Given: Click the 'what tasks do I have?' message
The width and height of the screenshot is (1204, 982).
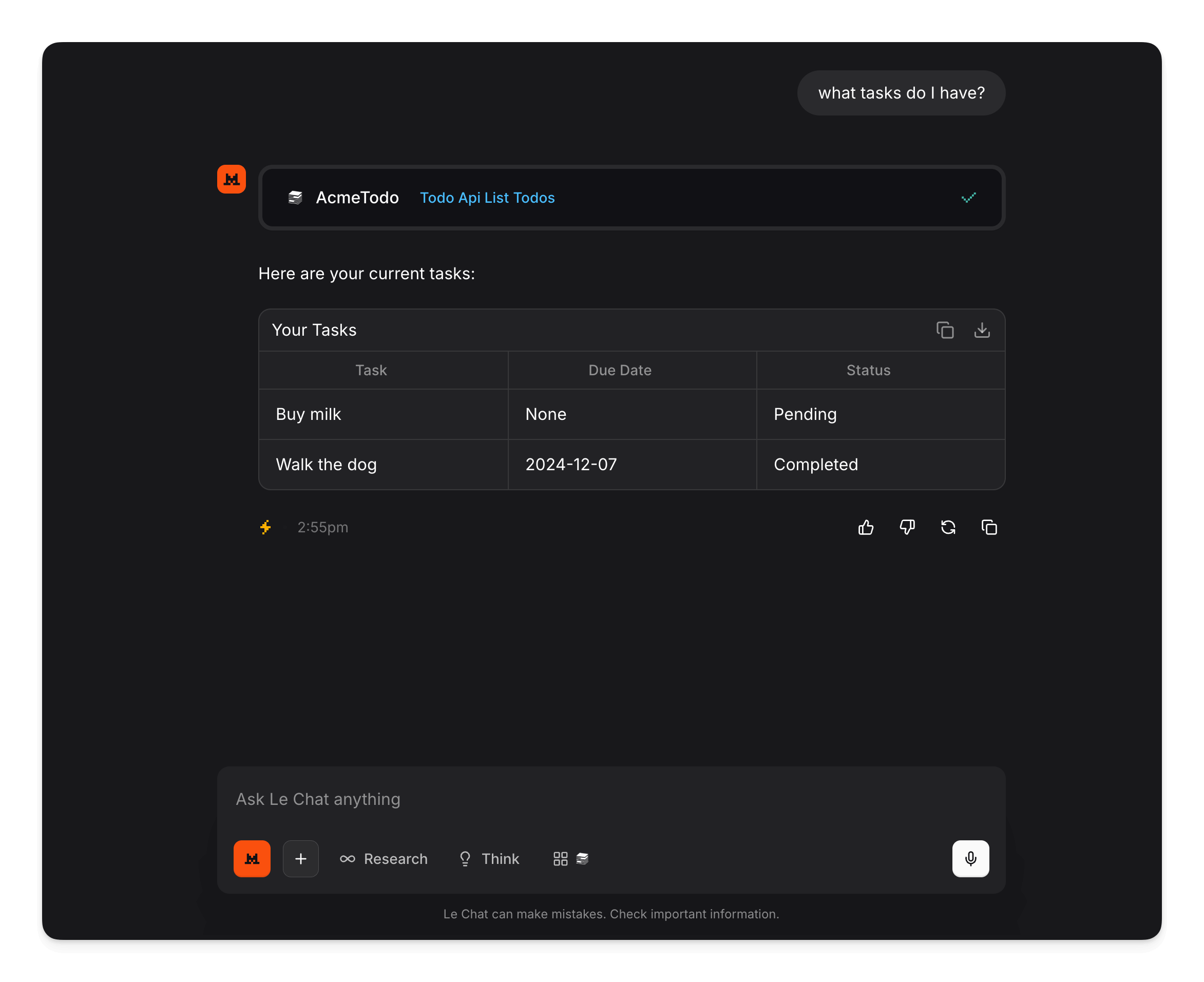Looking at the screenshot, I should 901,93.
